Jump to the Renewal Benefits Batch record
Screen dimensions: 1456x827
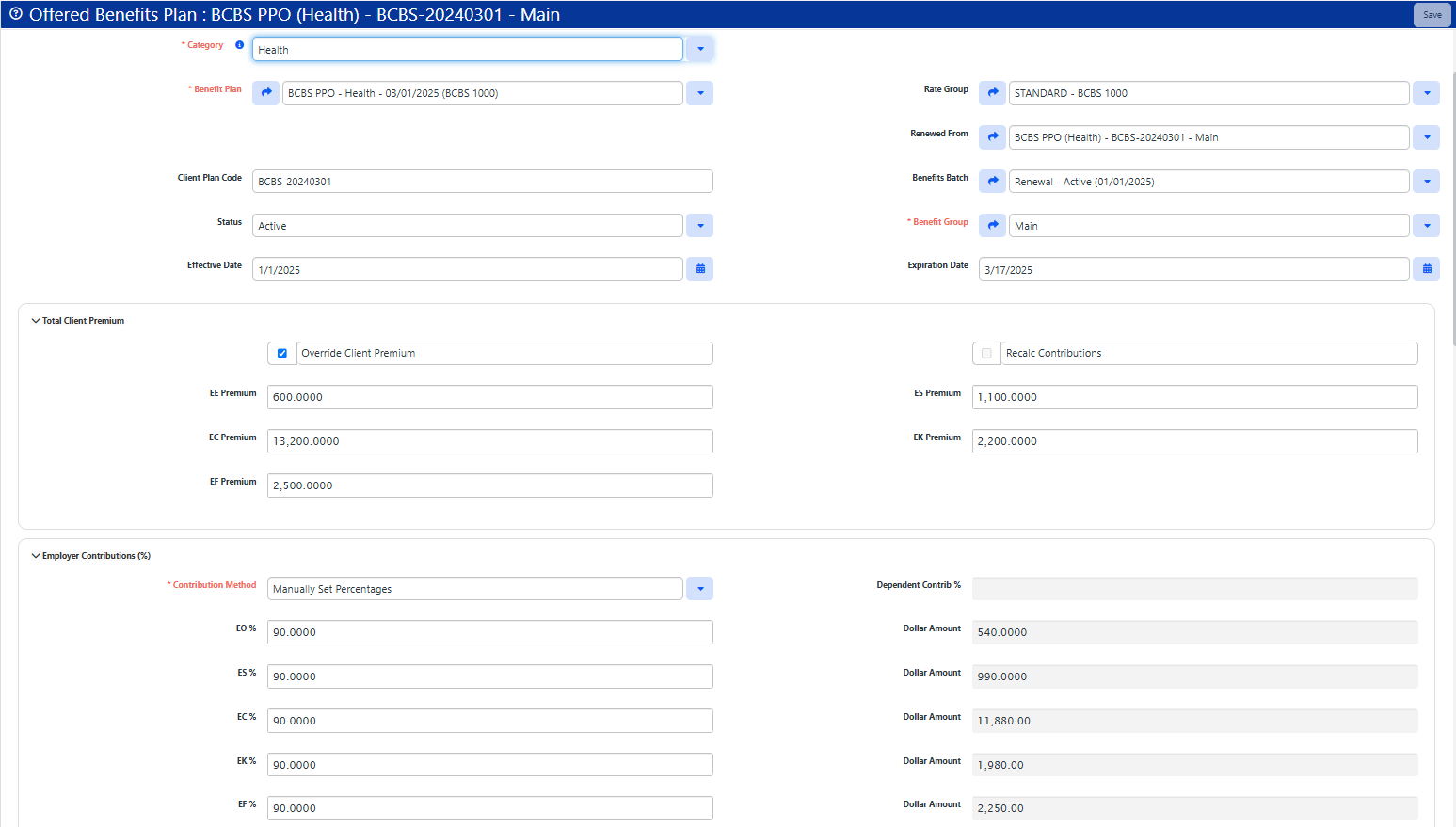click(x=992, y=181)
